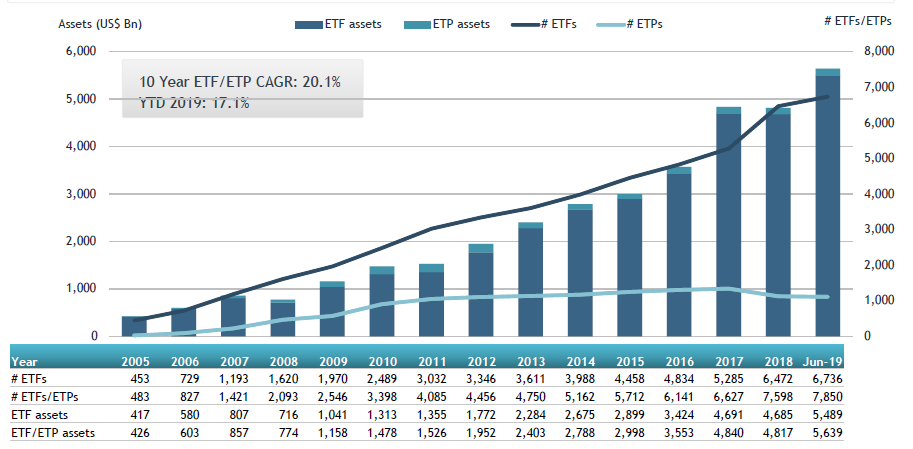The width and height of the screenshot is (913, 449).
Task: Click the 'ETF assets' table row label
Action: click(x=39, y=415)
